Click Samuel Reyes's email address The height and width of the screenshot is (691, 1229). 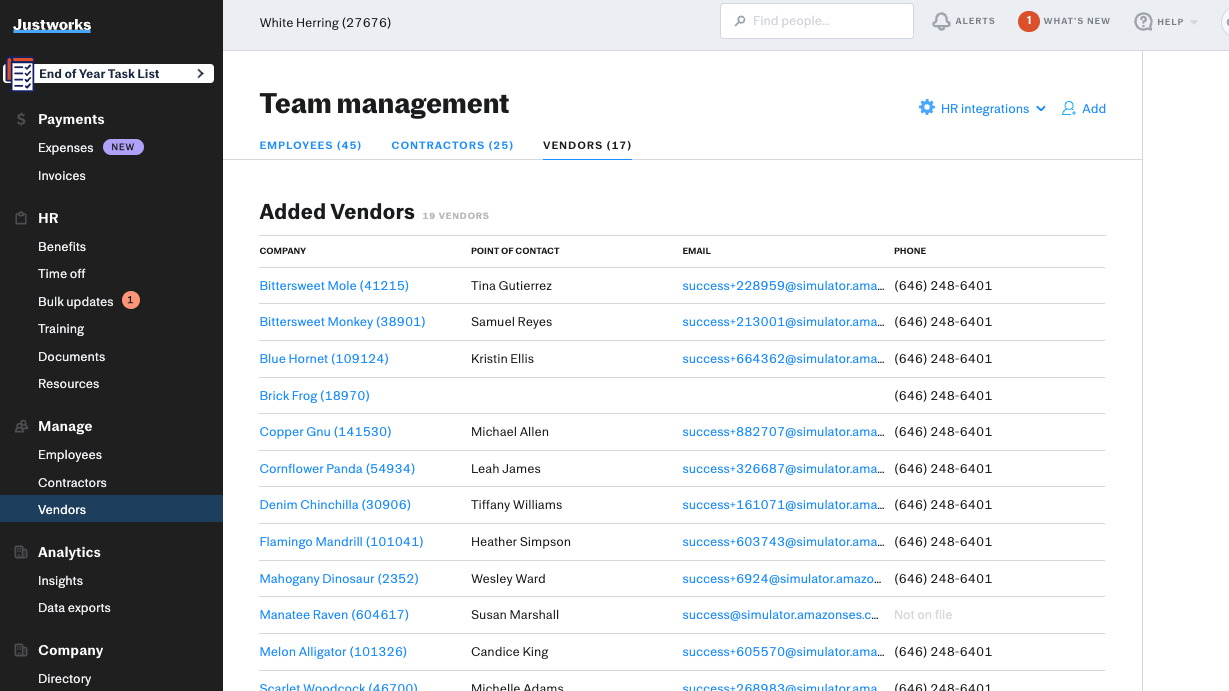[783, 322]
